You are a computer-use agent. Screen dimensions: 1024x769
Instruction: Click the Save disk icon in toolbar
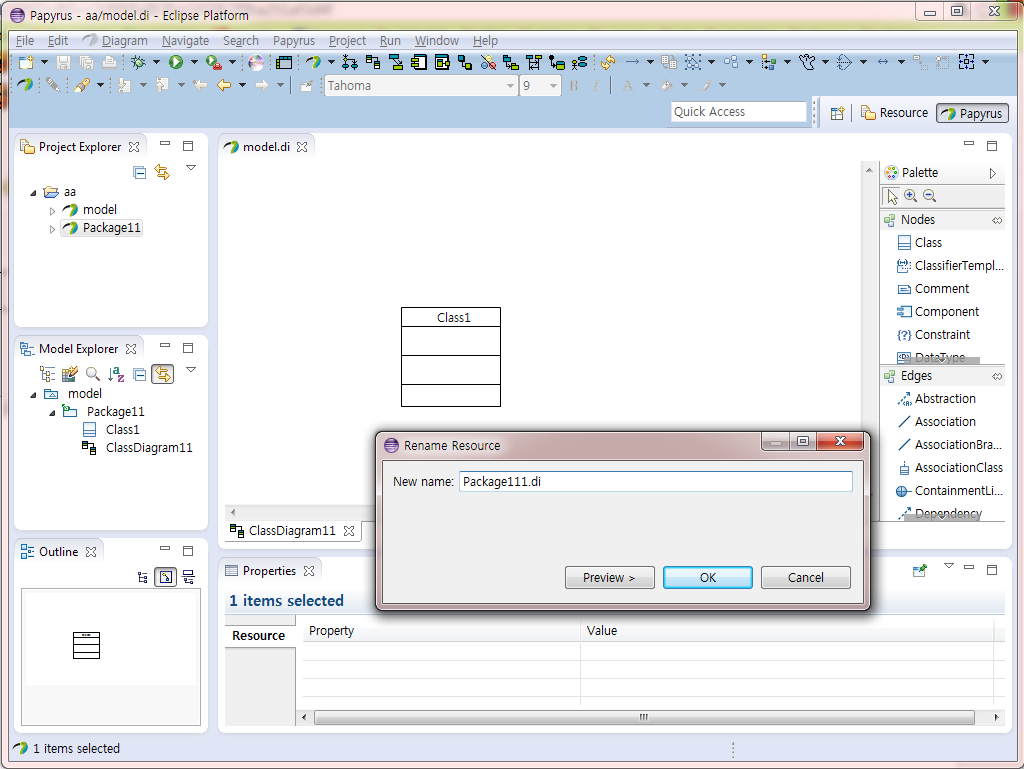(63, 62)
